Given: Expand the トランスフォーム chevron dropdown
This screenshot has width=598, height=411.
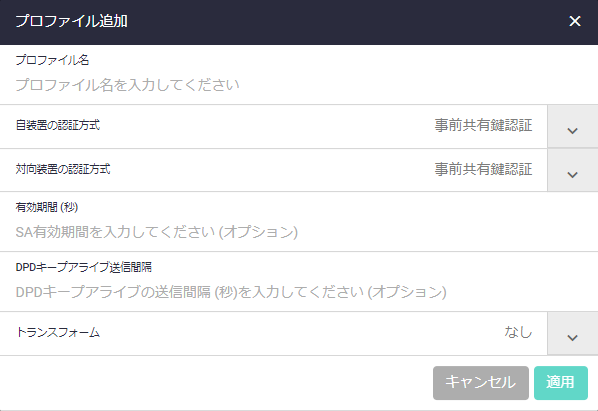Looking at the screenshot, I should point(572,334).
